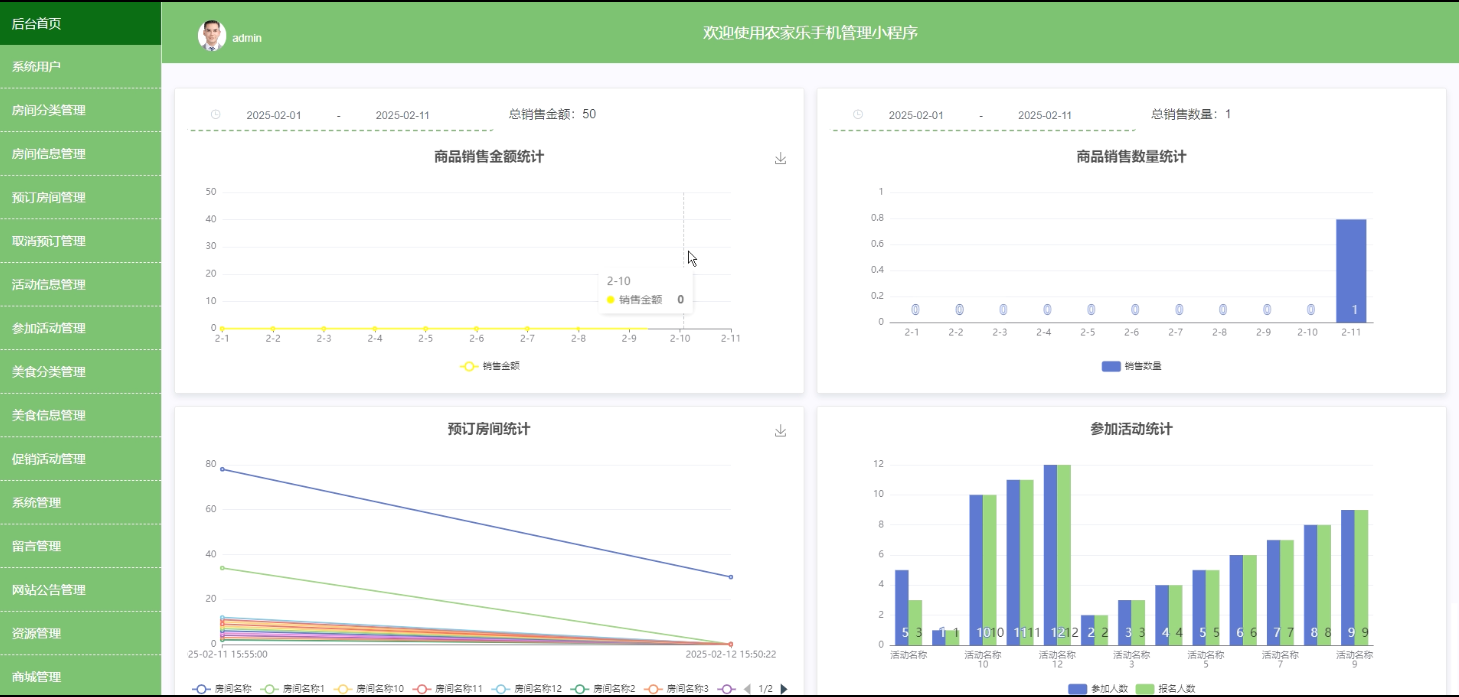Image resolution: width=1459 pixels, height=697 pixels.
Task: Open 取消预订管理 menu
Action: point(80,241)
